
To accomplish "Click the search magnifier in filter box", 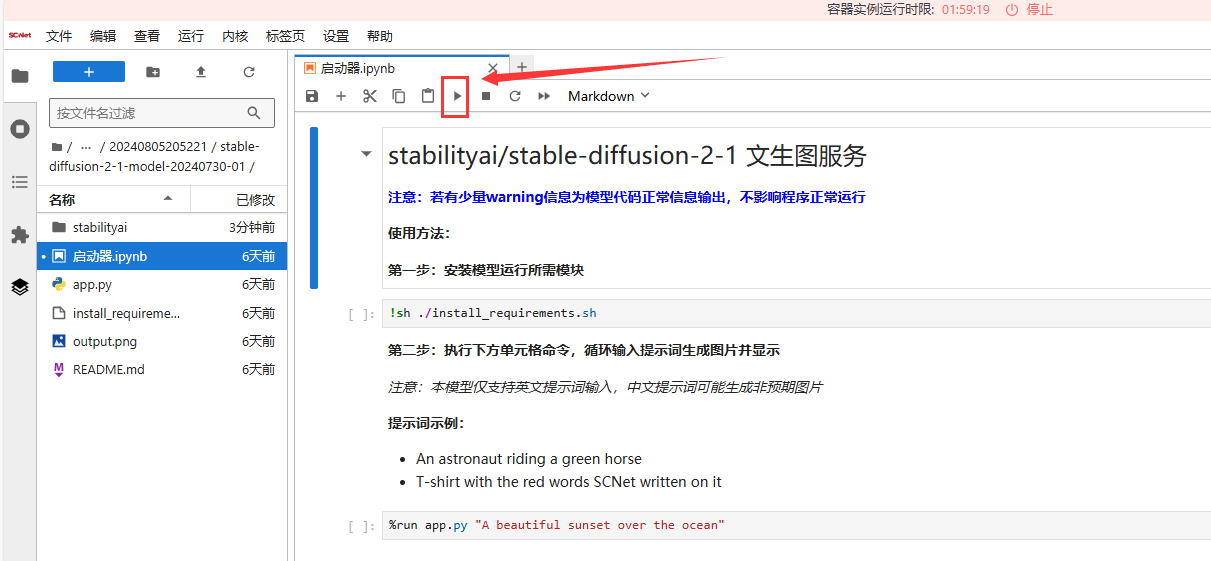I will (x=254, y=113).
